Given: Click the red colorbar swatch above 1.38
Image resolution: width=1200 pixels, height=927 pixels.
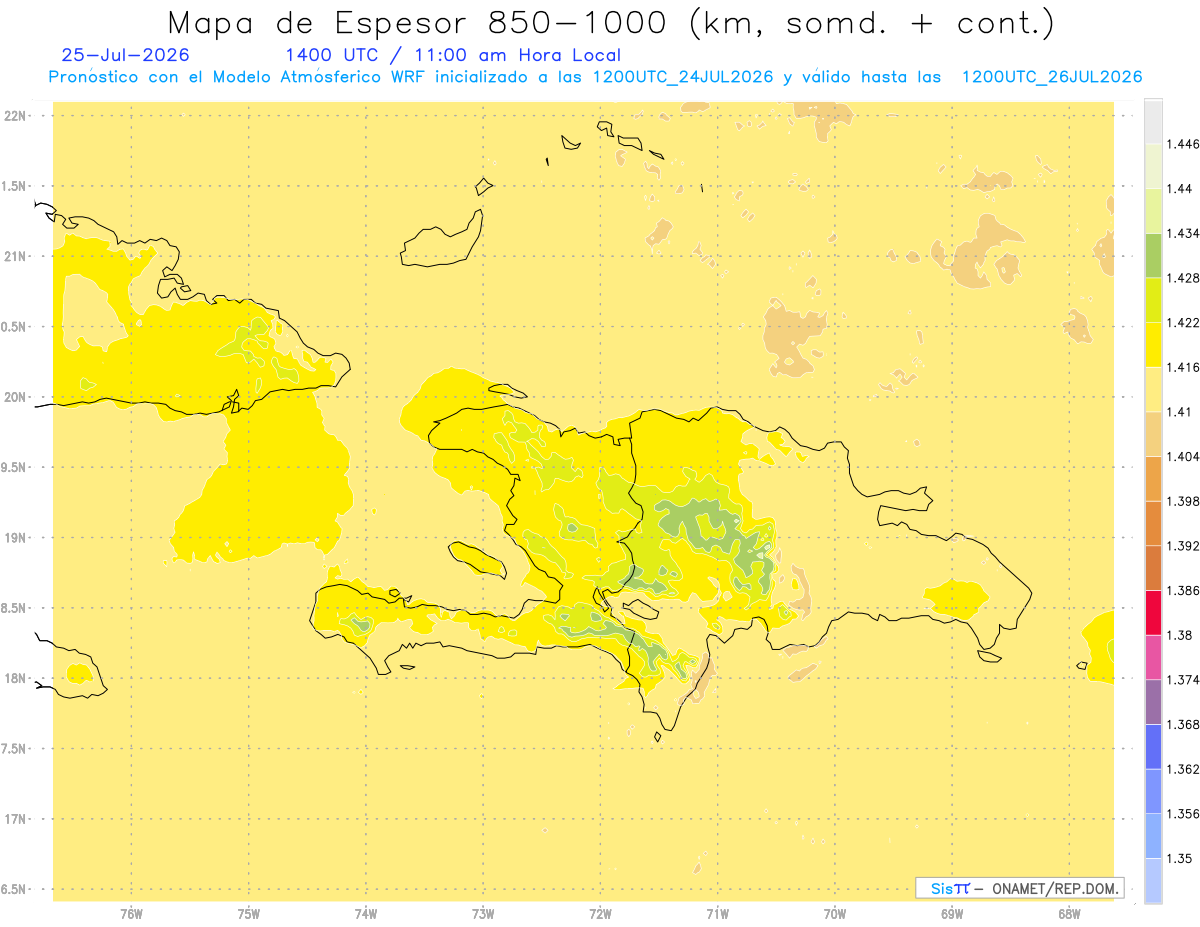Looking at the screenshot, I should [x=1153, y=612].
